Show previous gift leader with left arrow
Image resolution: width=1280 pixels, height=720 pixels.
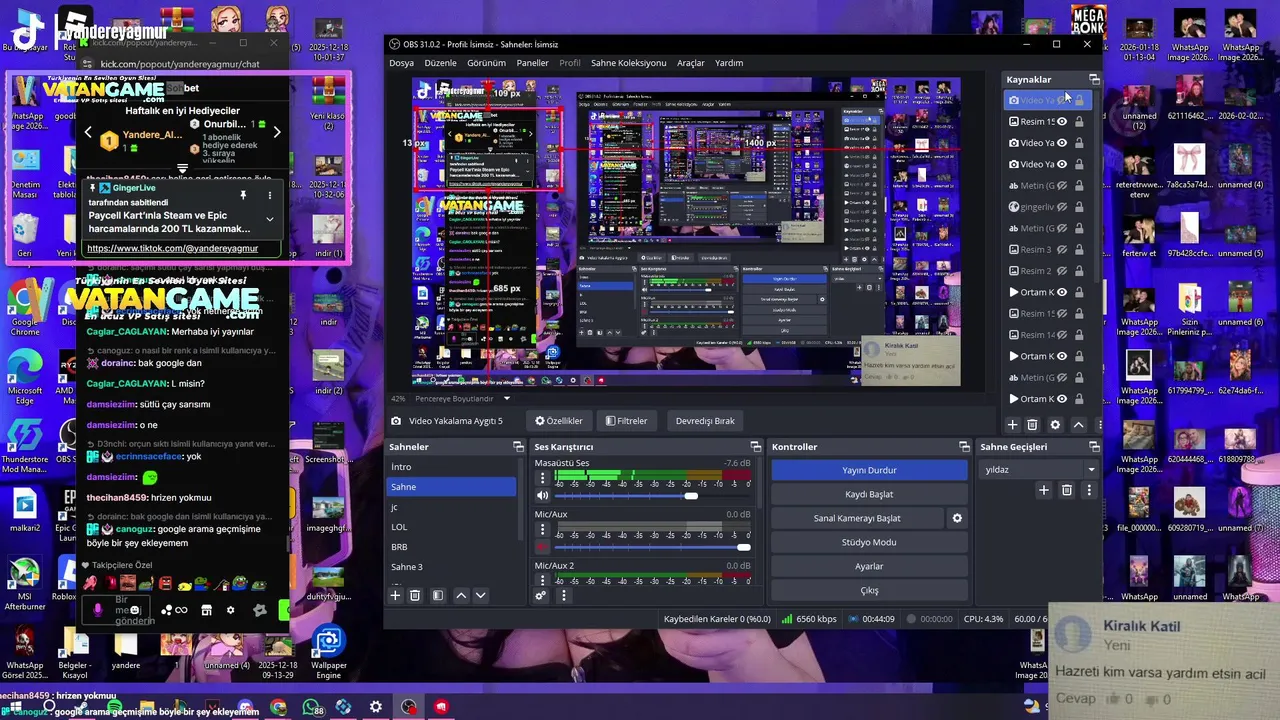tap(88, 132)
